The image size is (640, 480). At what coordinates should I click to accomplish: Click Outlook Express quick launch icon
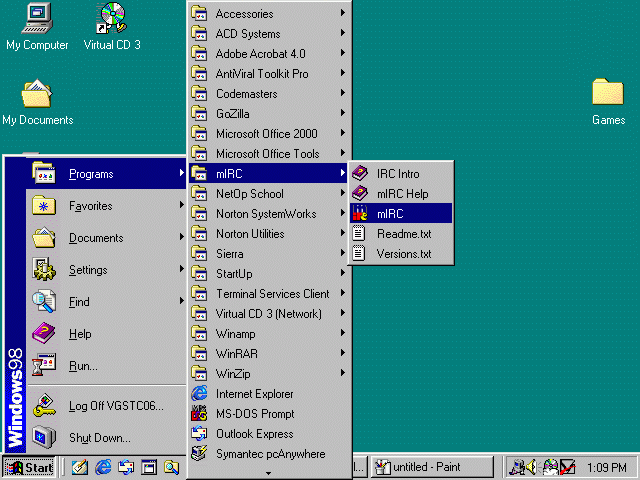point(126,467)
